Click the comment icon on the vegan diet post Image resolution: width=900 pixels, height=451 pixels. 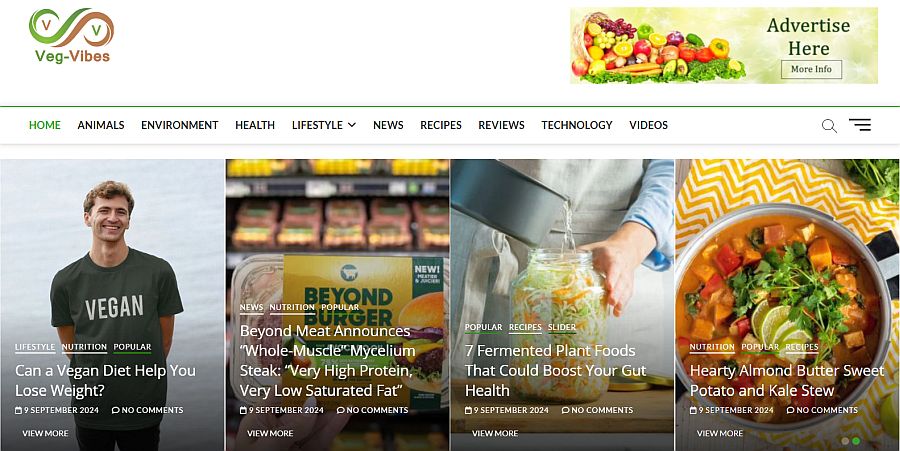(x=115, y=410)
